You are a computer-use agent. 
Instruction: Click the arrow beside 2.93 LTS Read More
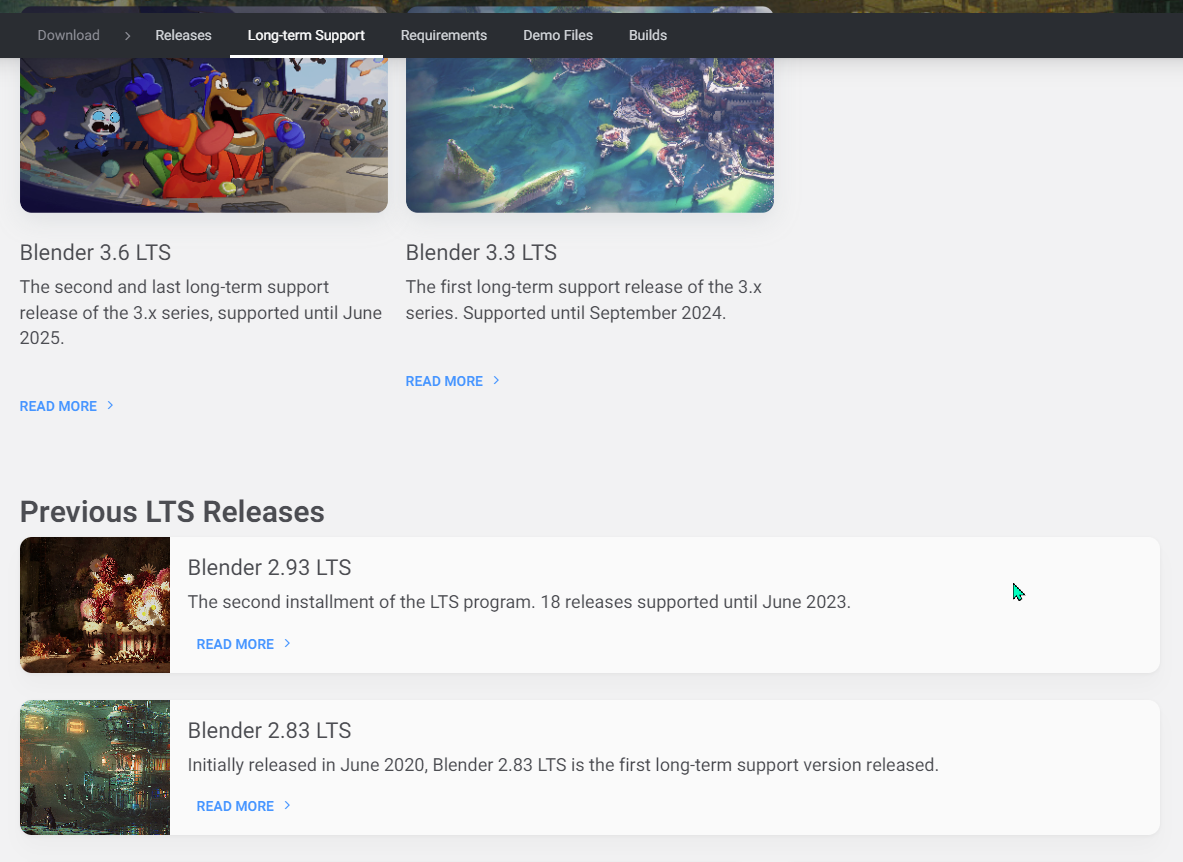tap(287, 644)
